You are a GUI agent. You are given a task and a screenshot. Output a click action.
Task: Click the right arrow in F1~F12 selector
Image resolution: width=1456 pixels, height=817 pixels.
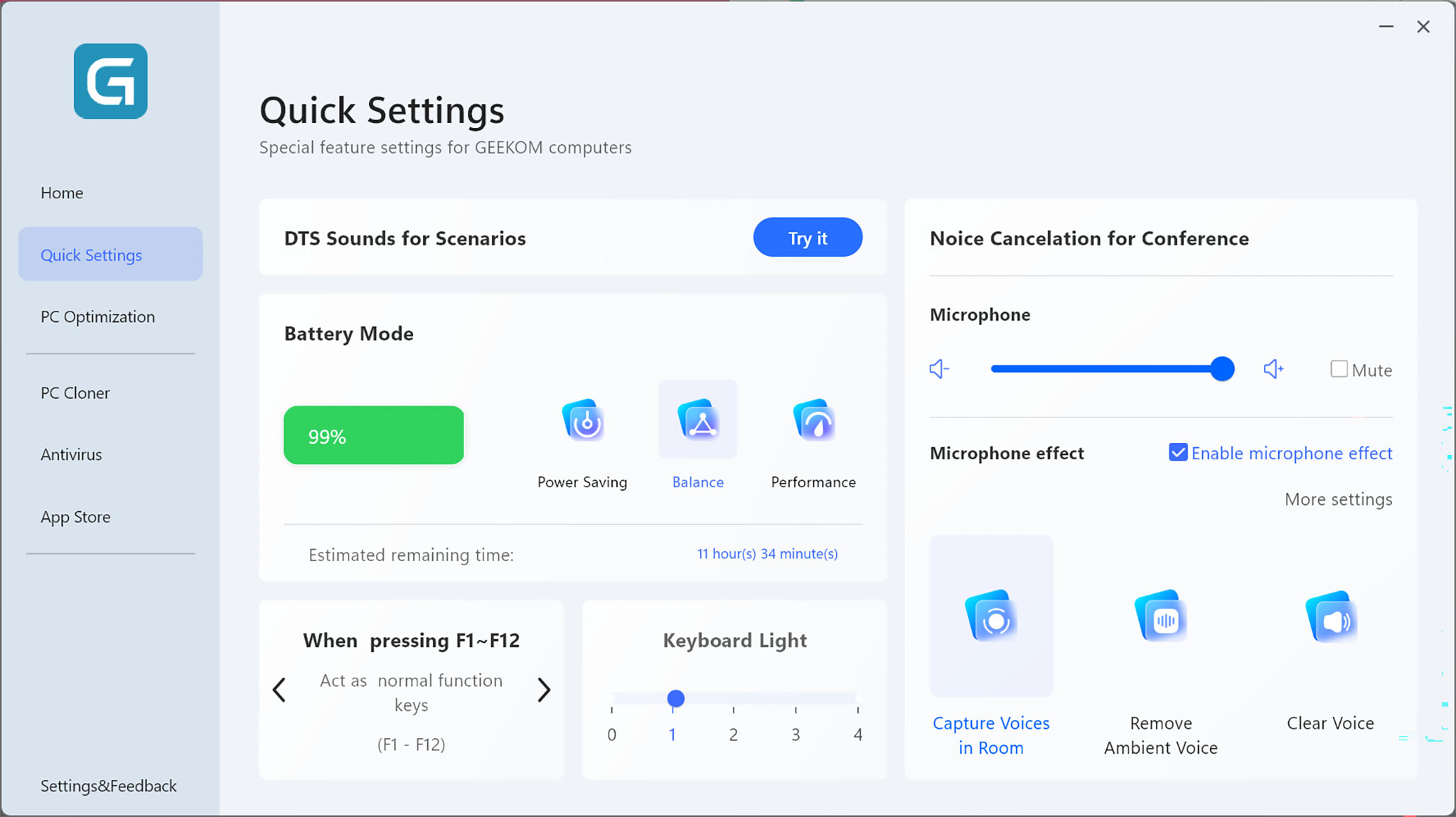click(x=545, y=689)
